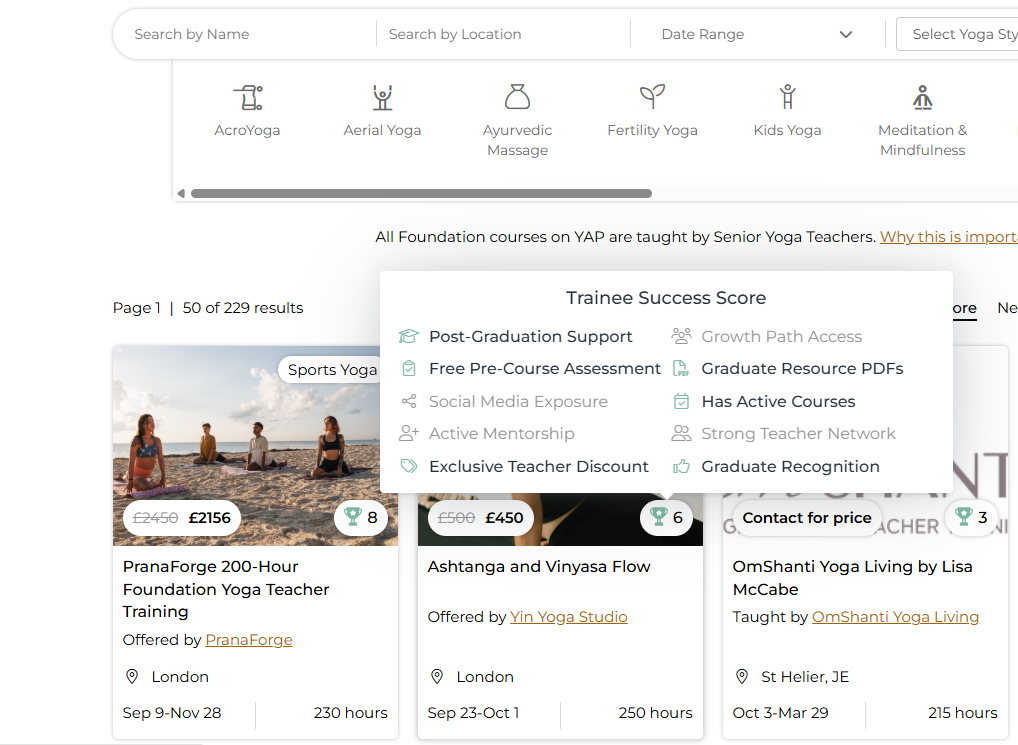Screen dimensions: 1018x745
Task: Open Ashtanga and Vinyasa Flow course title
Action: click(539, 567)
